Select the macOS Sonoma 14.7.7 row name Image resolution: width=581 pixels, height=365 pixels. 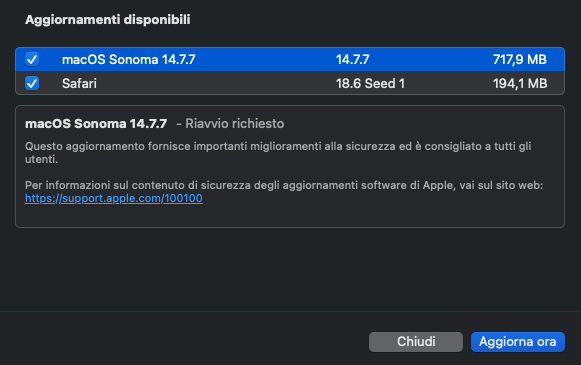[129, 60]
